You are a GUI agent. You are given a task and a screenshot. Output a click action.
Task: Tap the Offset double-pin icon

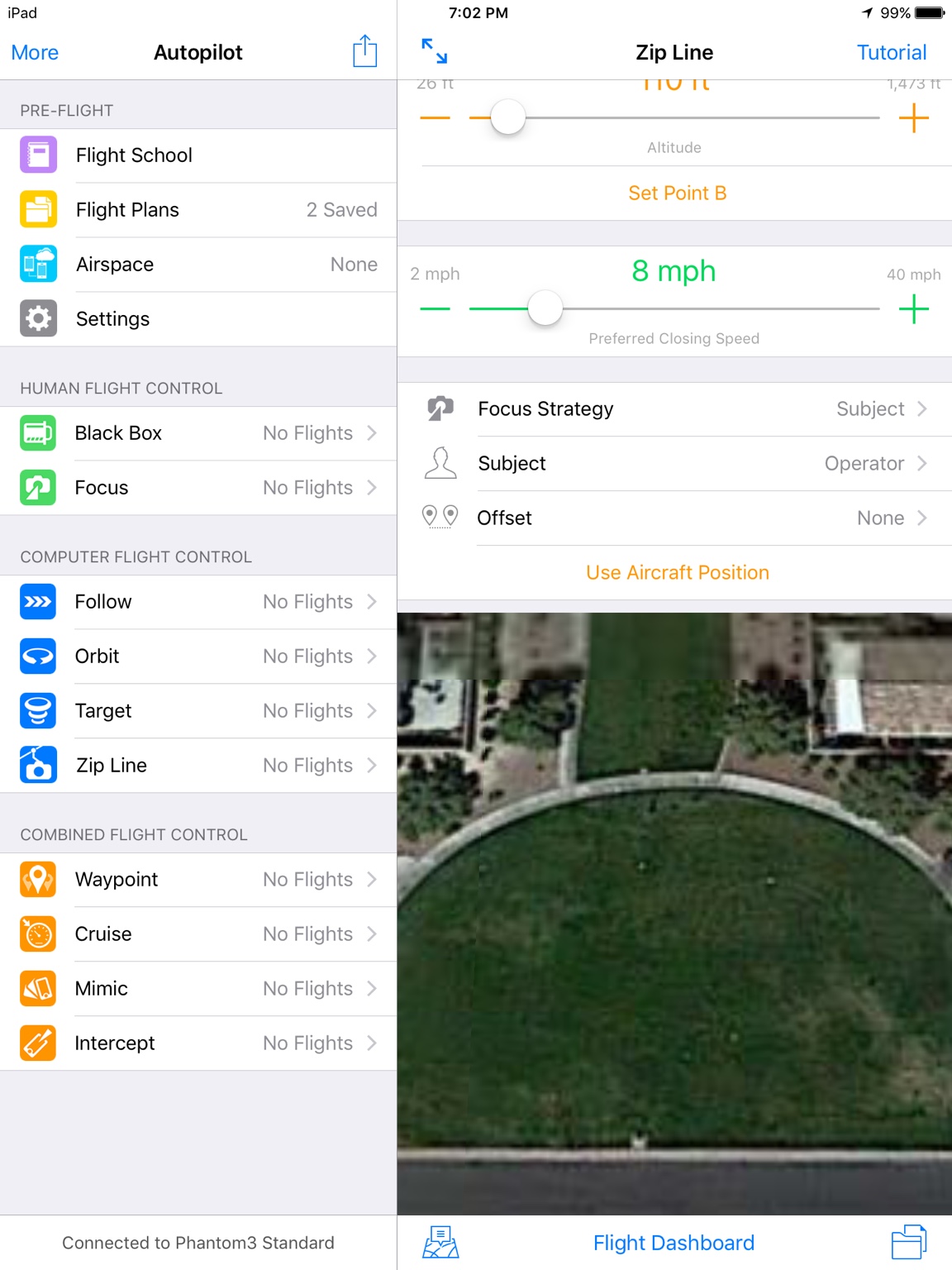point(440,517)
